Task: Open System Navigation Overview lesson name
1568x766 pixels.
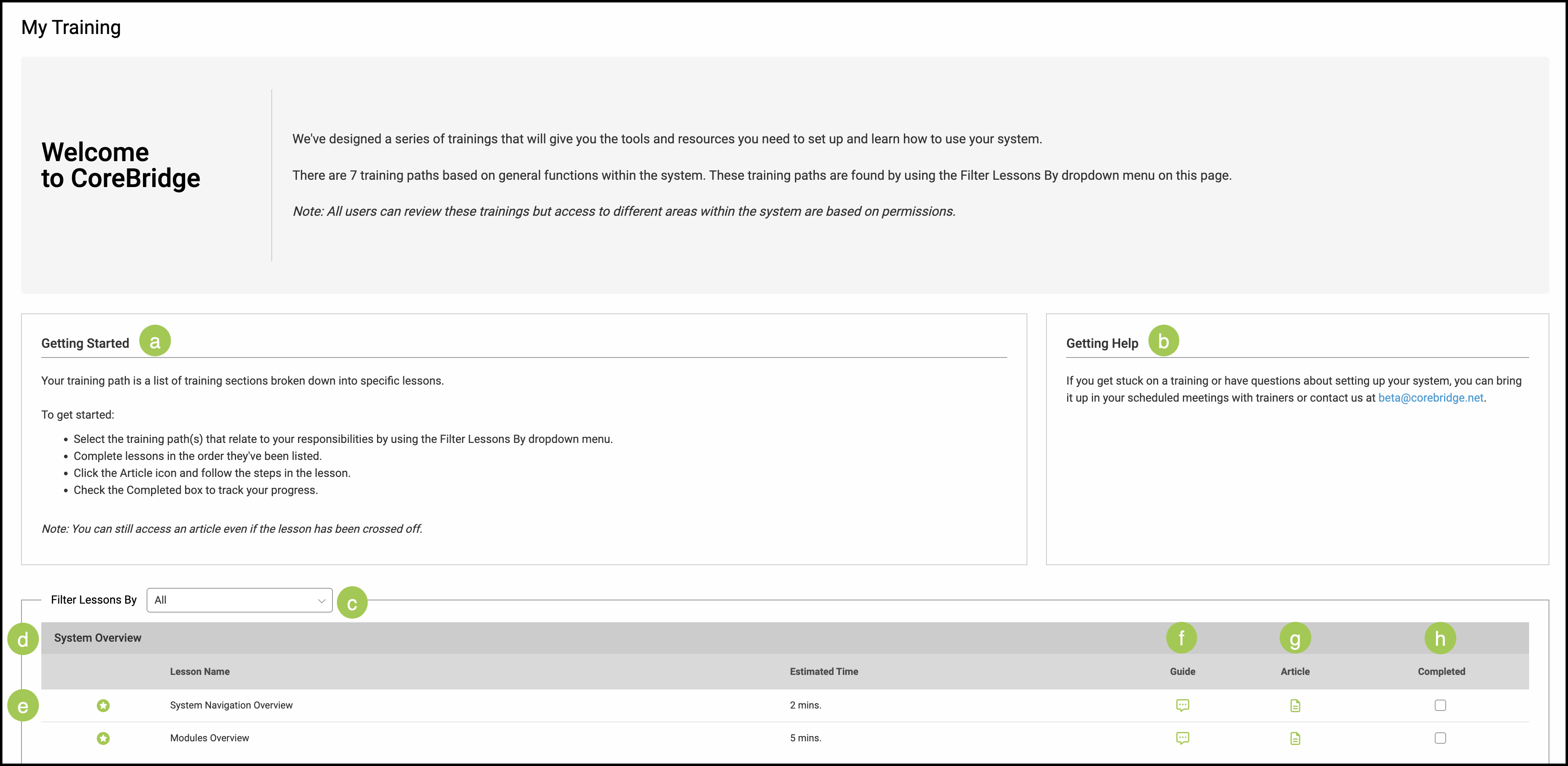Action: [231, 705]
